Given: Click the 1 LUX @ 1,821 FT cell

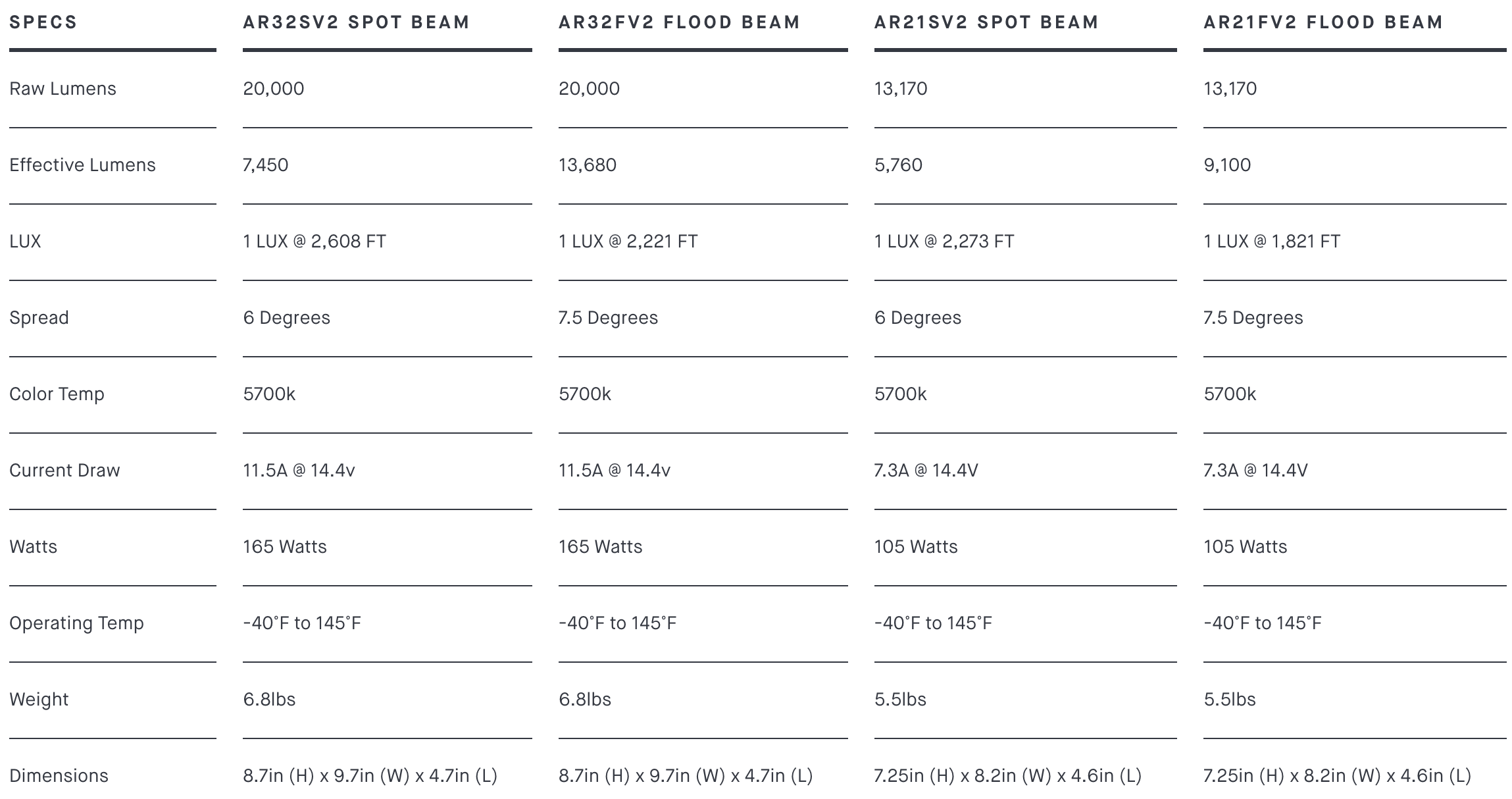Looking at the screenshot, I should [x=1271, y=242].
